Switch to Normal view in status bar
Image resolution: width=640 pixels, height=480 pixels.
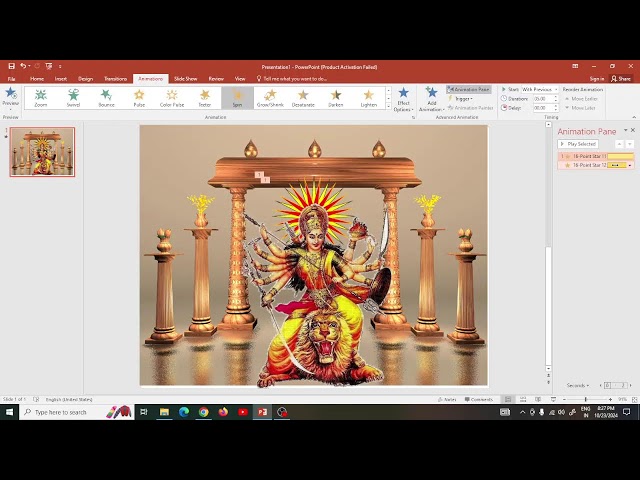coord(508,399)
